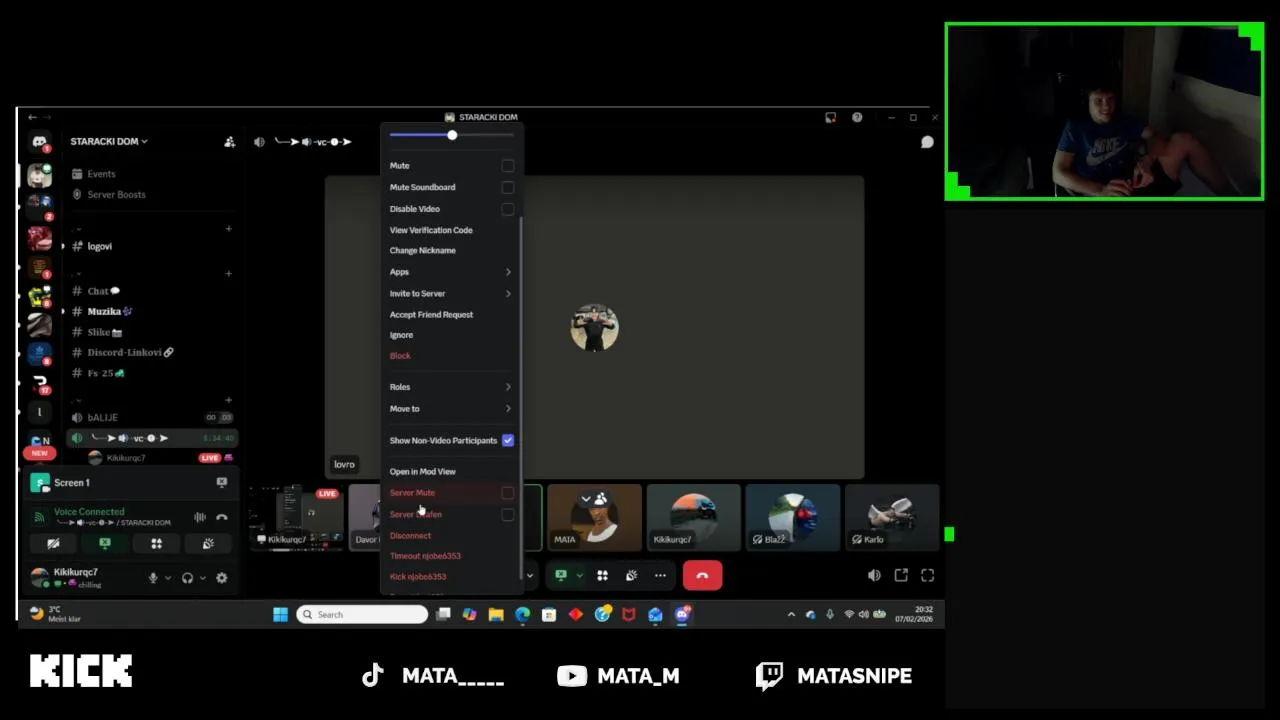Open Microsoft Edge from the taskbar
Screen dimensions: 1280x720
[x=522, y=614]
